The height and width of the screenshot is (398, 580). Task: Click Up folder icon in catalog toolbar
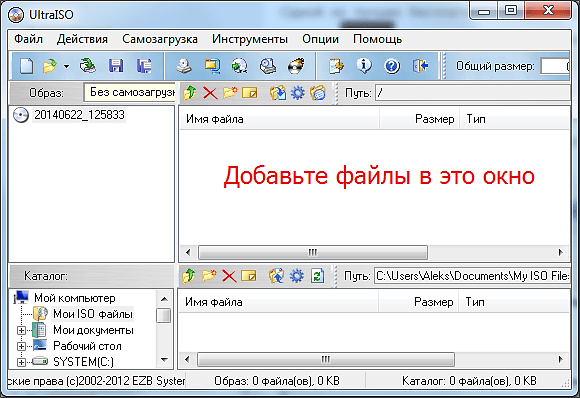tap(189, 276)
